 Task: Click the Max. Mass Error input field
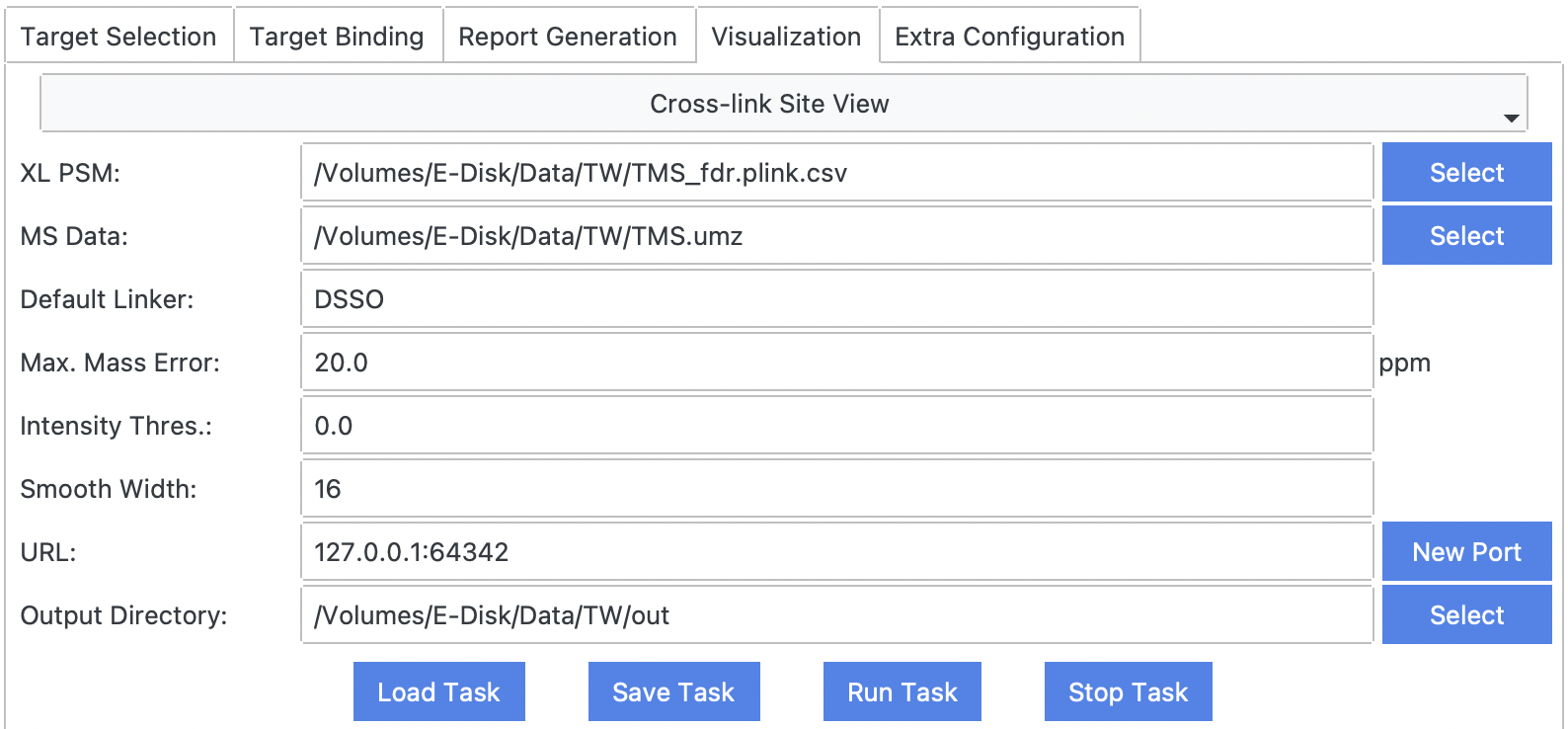(x=836, y=363)
